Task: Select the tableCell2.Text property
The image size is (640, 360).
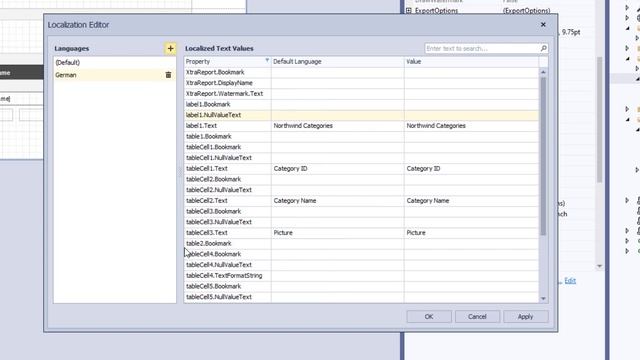Action: 227,200
